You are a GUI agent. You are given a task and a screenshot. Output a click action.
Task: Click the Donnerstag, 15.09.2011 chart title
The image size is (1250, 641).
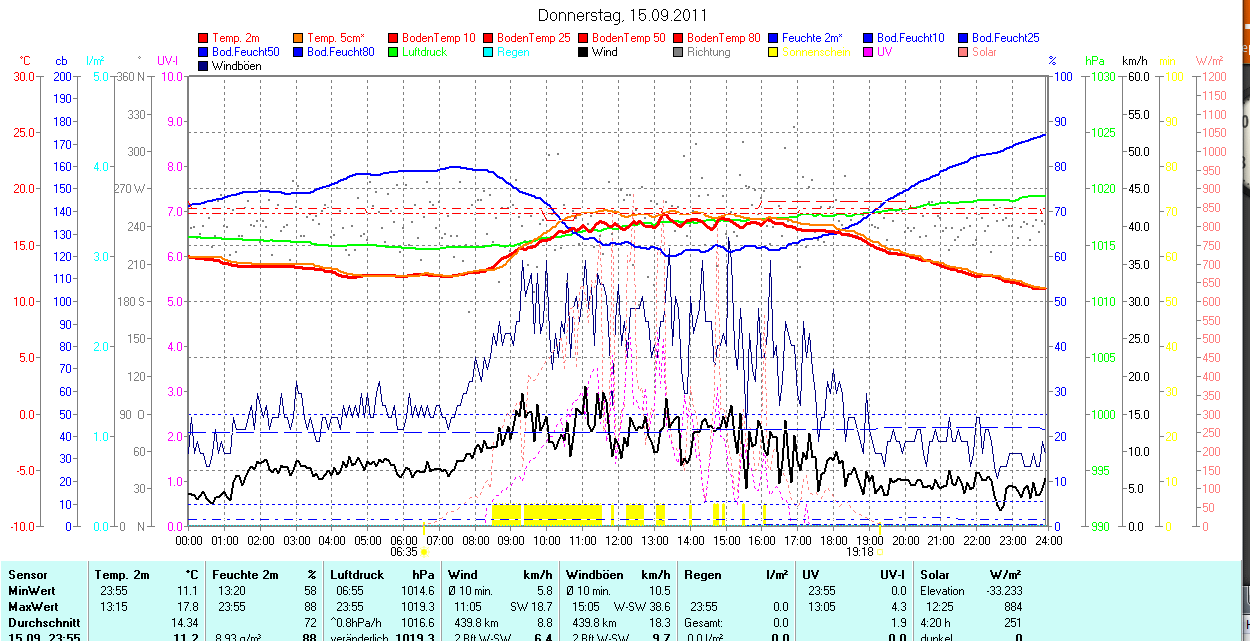pos(622,15)
